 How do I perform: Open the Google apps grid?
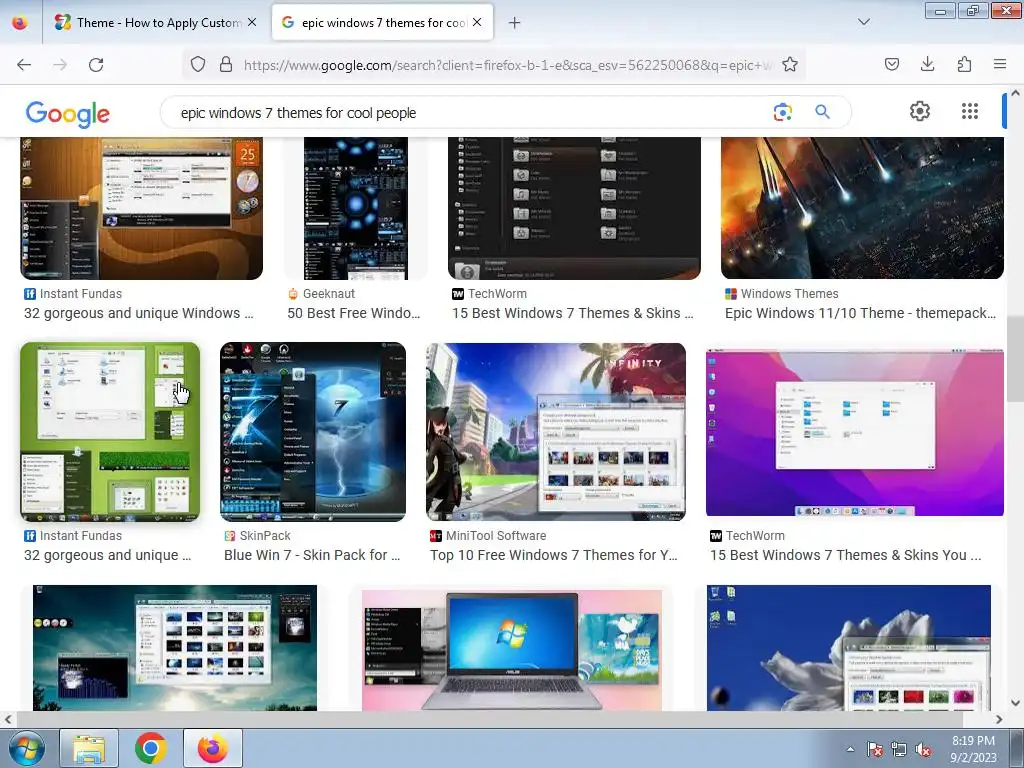[970, 111]
